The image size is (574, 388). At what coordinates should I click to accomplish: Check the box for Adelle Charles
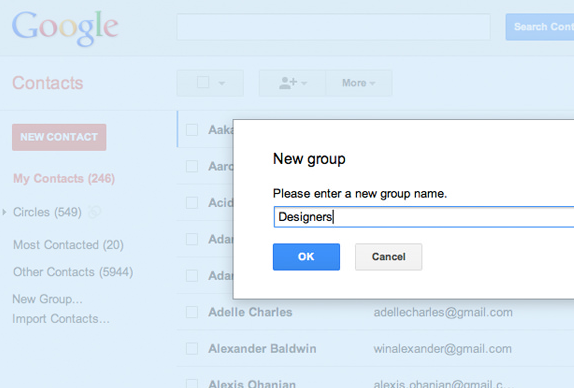click(192, 312)
